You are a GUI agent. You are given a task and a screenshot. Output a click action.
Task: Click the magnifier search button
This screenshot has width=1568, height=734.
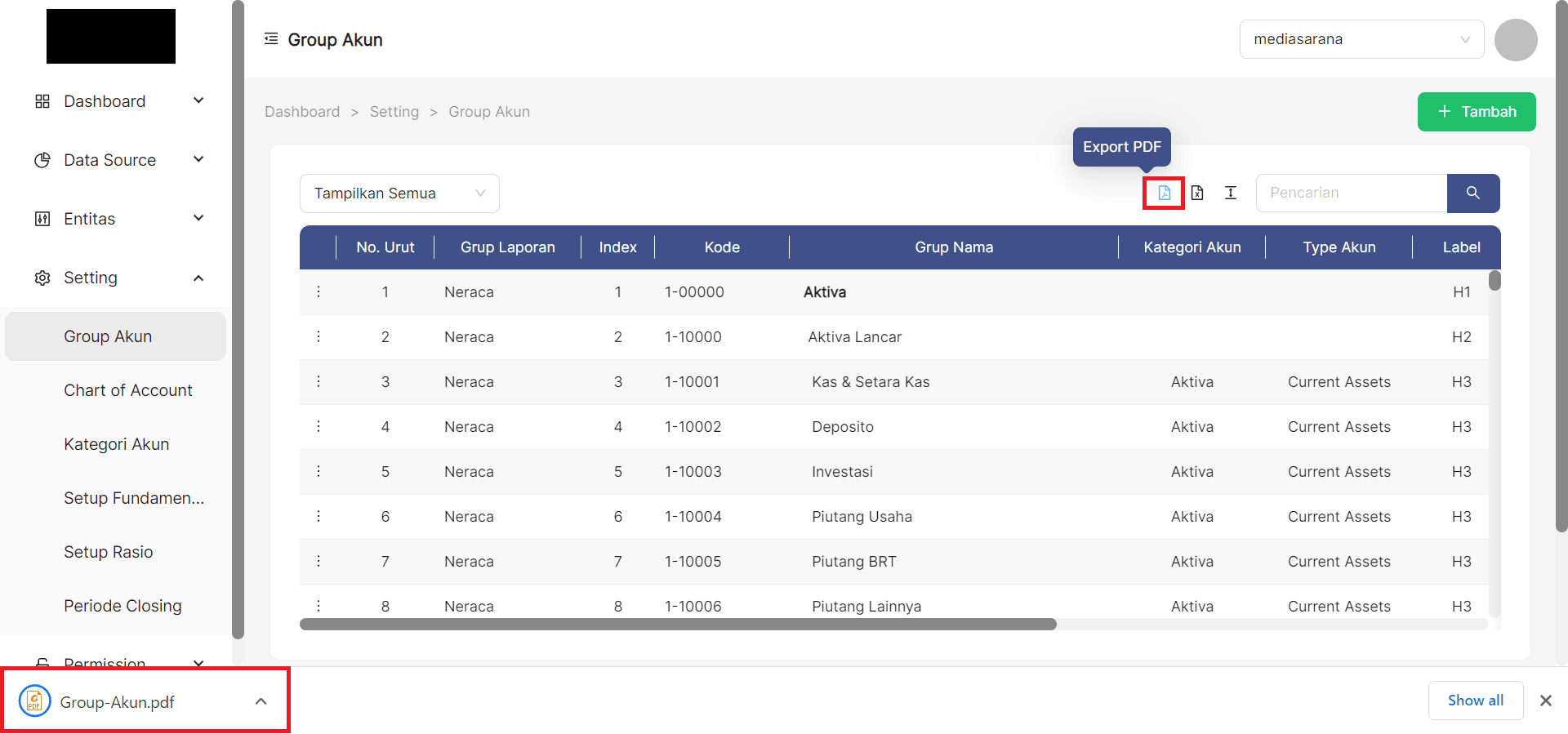point(1472,193)
